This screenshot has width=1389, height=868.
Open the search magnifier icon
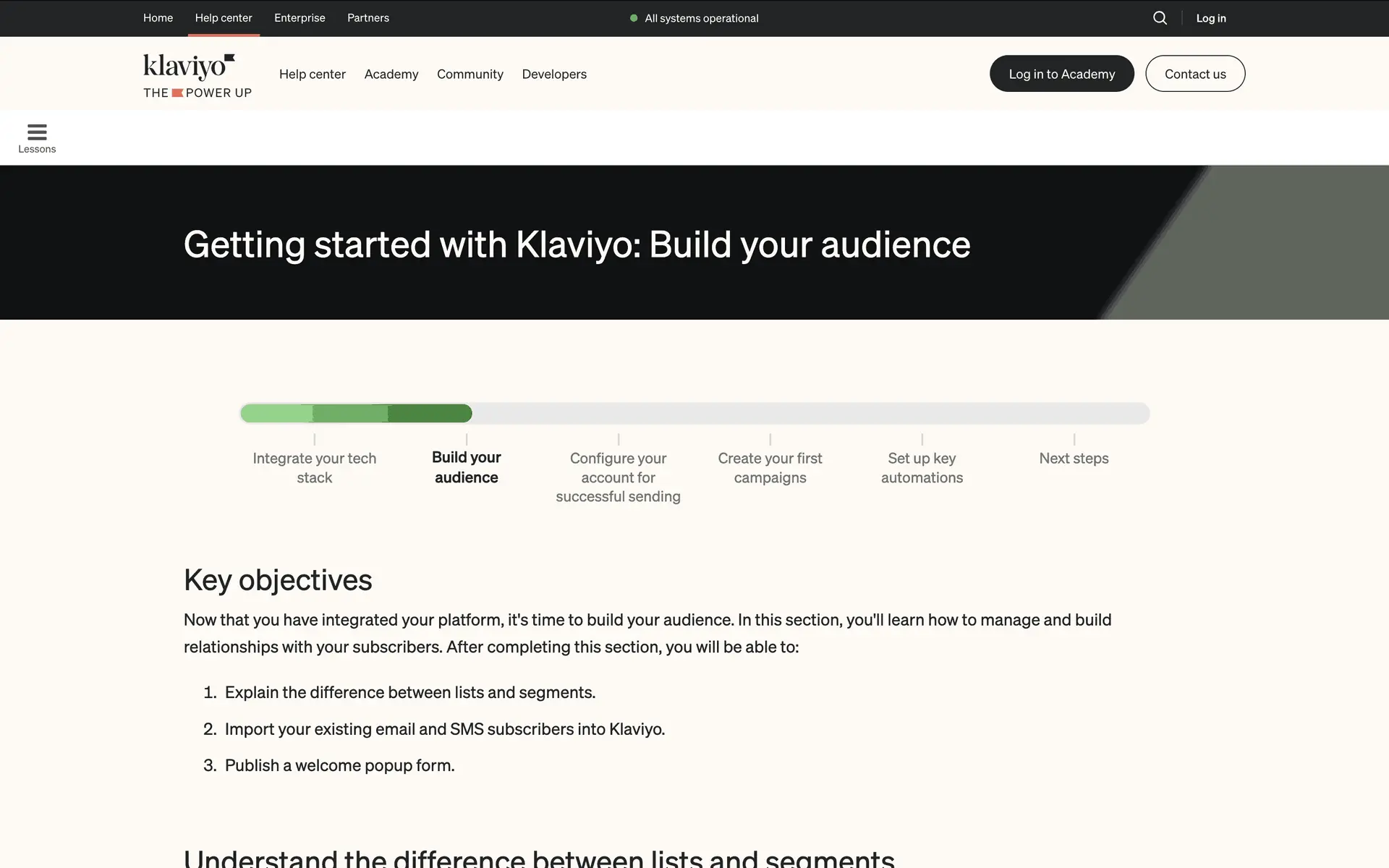[x=1160, y=18]
